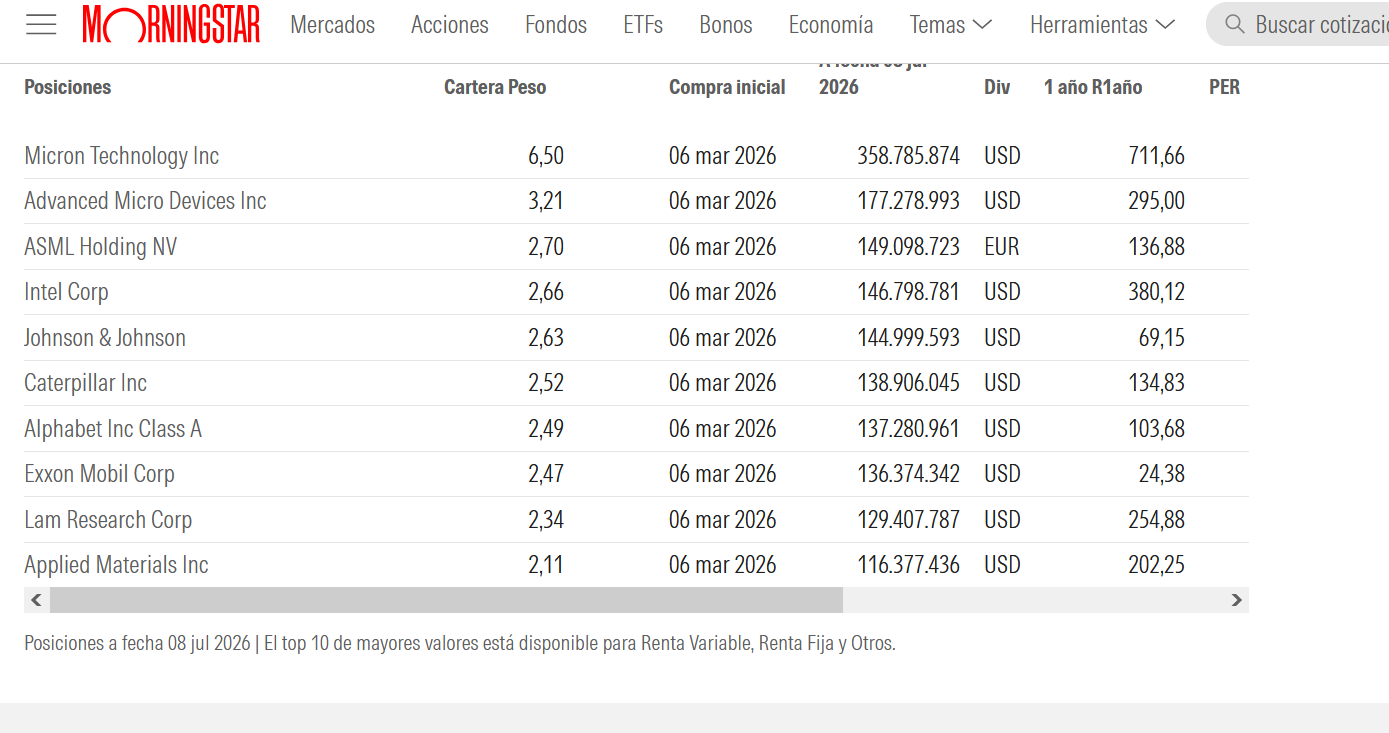The image size is (1389, 733).
Task: Click the Posiciones a fecha footnote text
Action: point(460,643)
